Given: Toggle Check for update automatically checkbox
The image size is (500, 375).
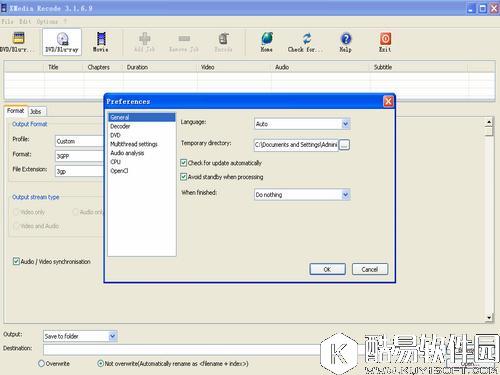Looking at the screenshot, I should (183, 163).
